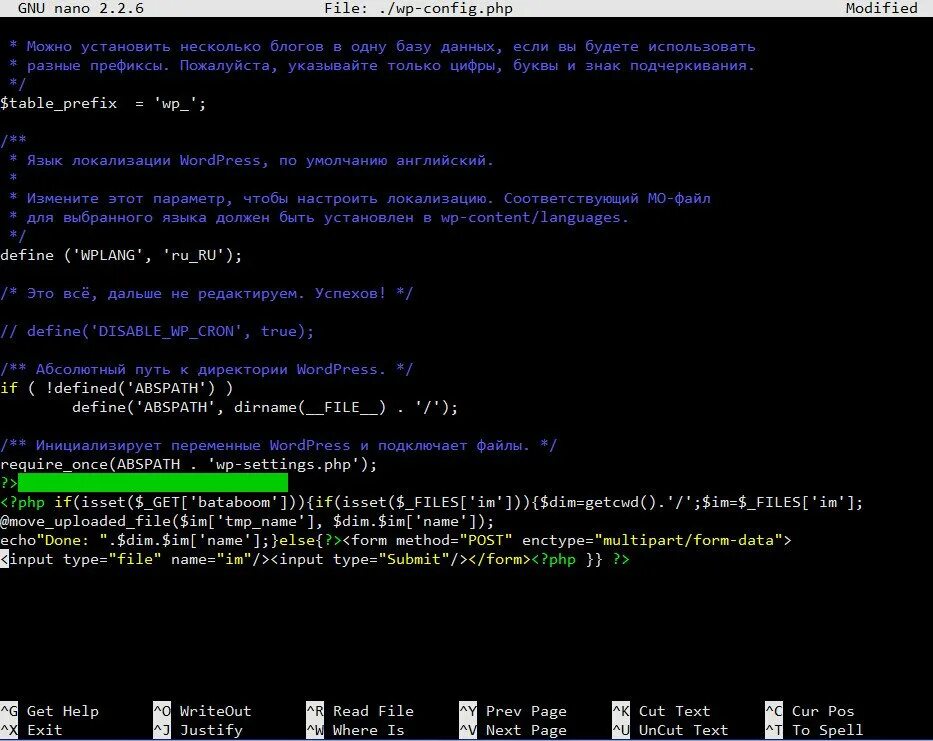
Task: Click the Язык локализации WordPress comment line
Action: (252, 161)
